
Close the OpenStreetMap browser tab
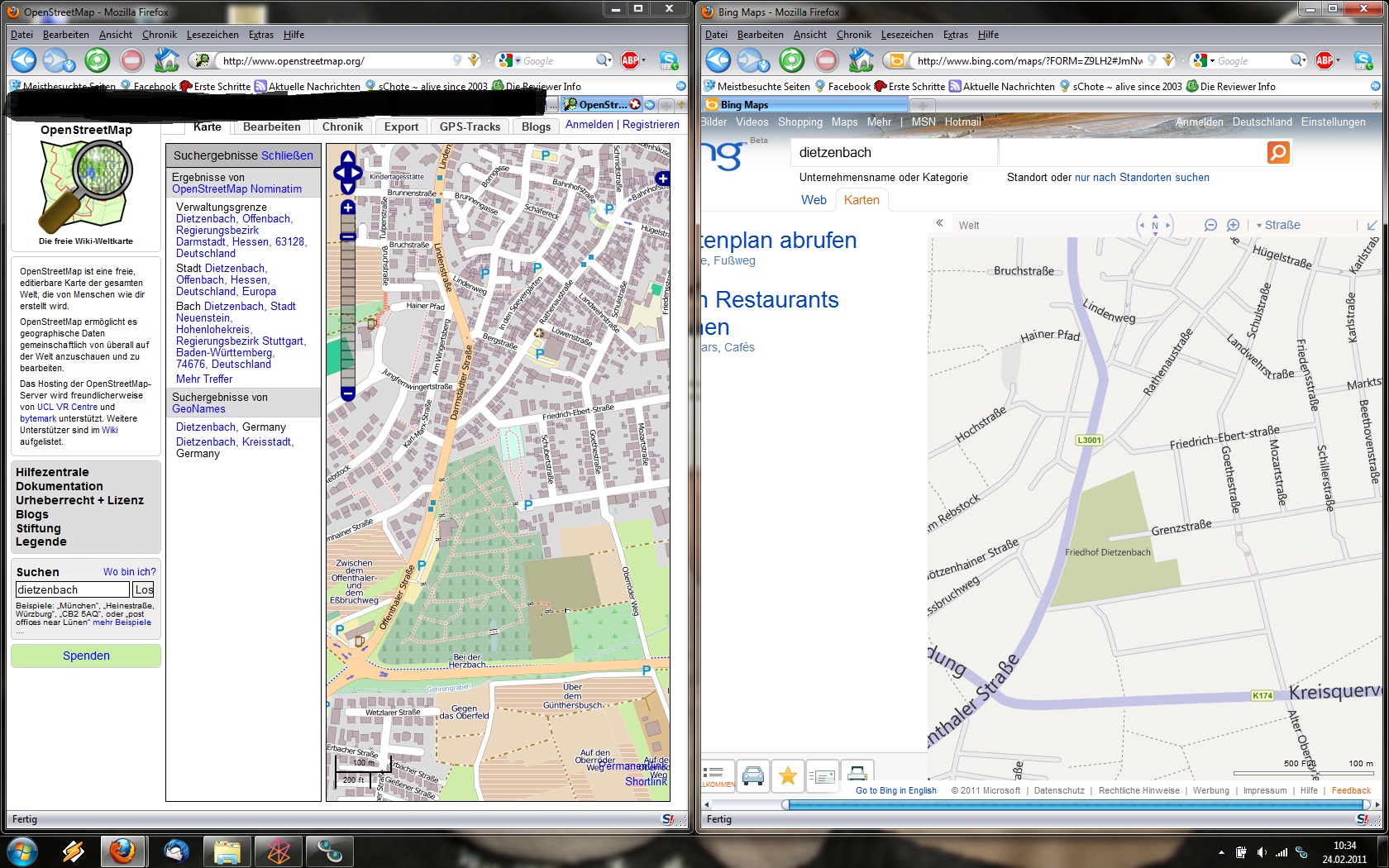coord(634,104)
